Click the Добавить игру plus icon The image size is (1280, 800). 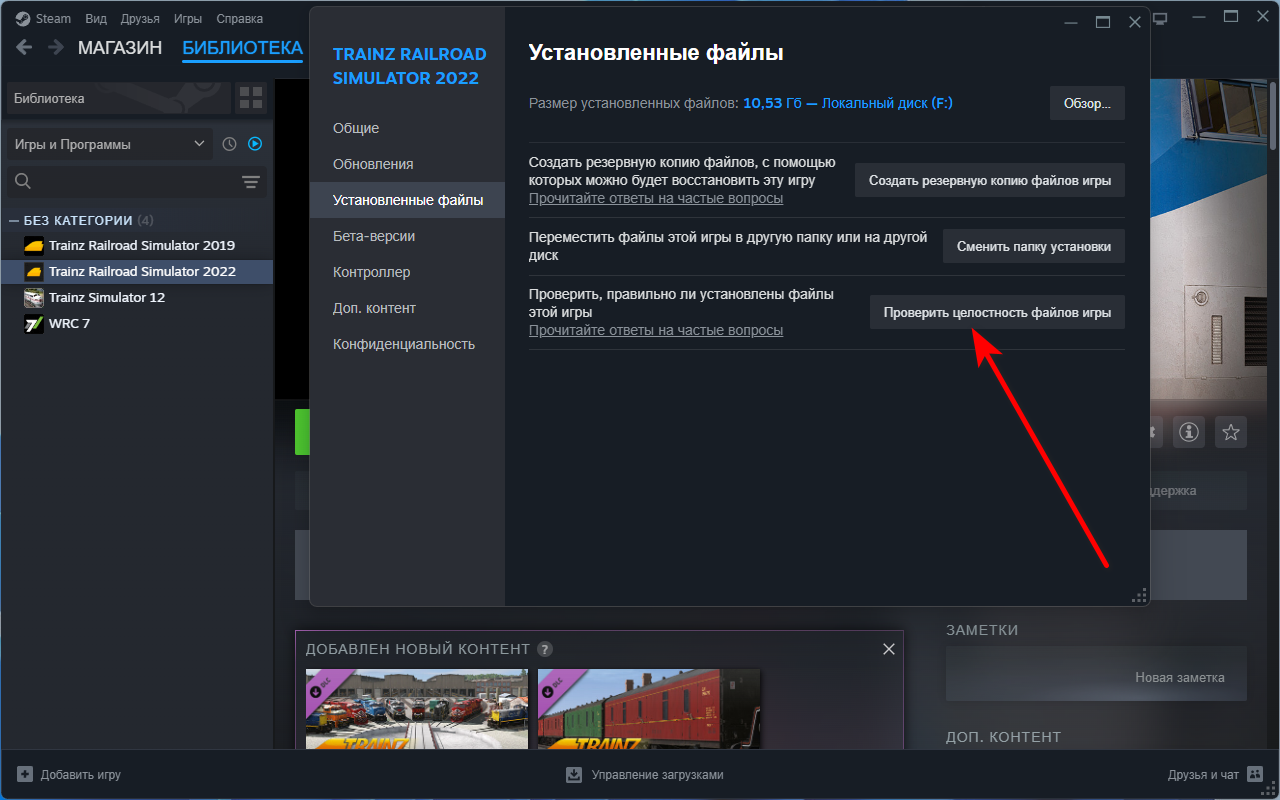click(x=25, y=775)
